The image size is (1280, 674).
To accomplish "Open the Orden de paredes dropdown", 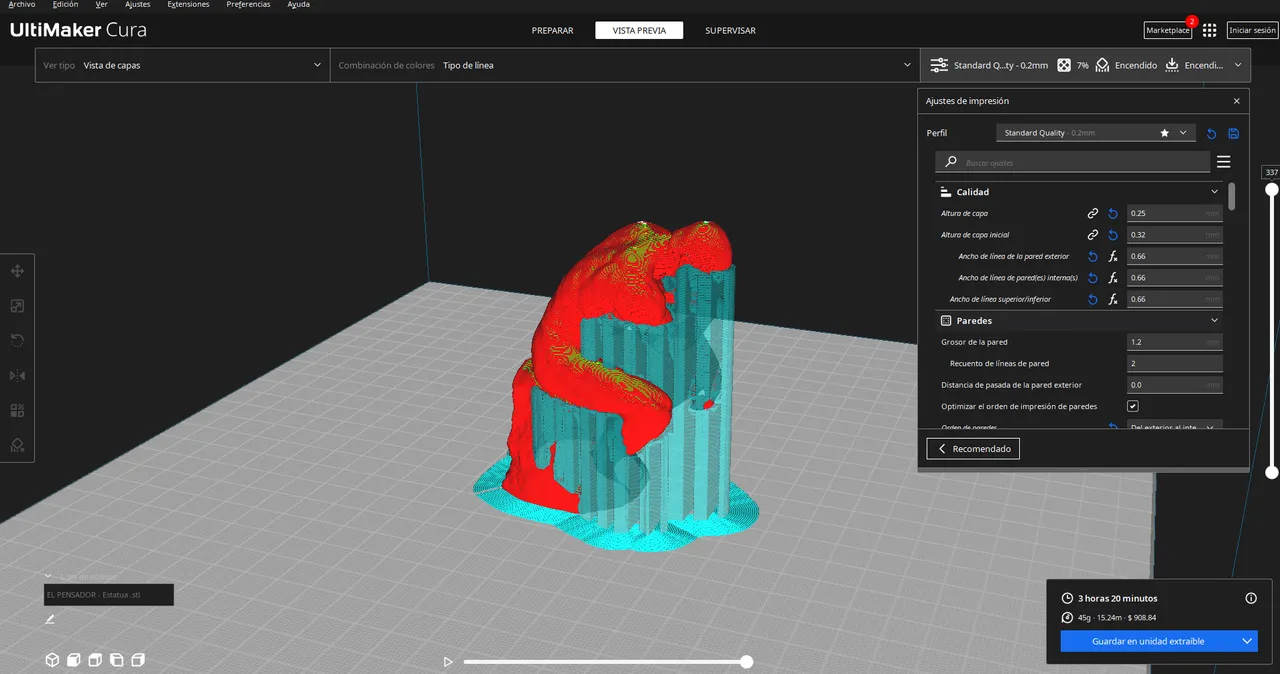I will click(x=1175, y=427).
